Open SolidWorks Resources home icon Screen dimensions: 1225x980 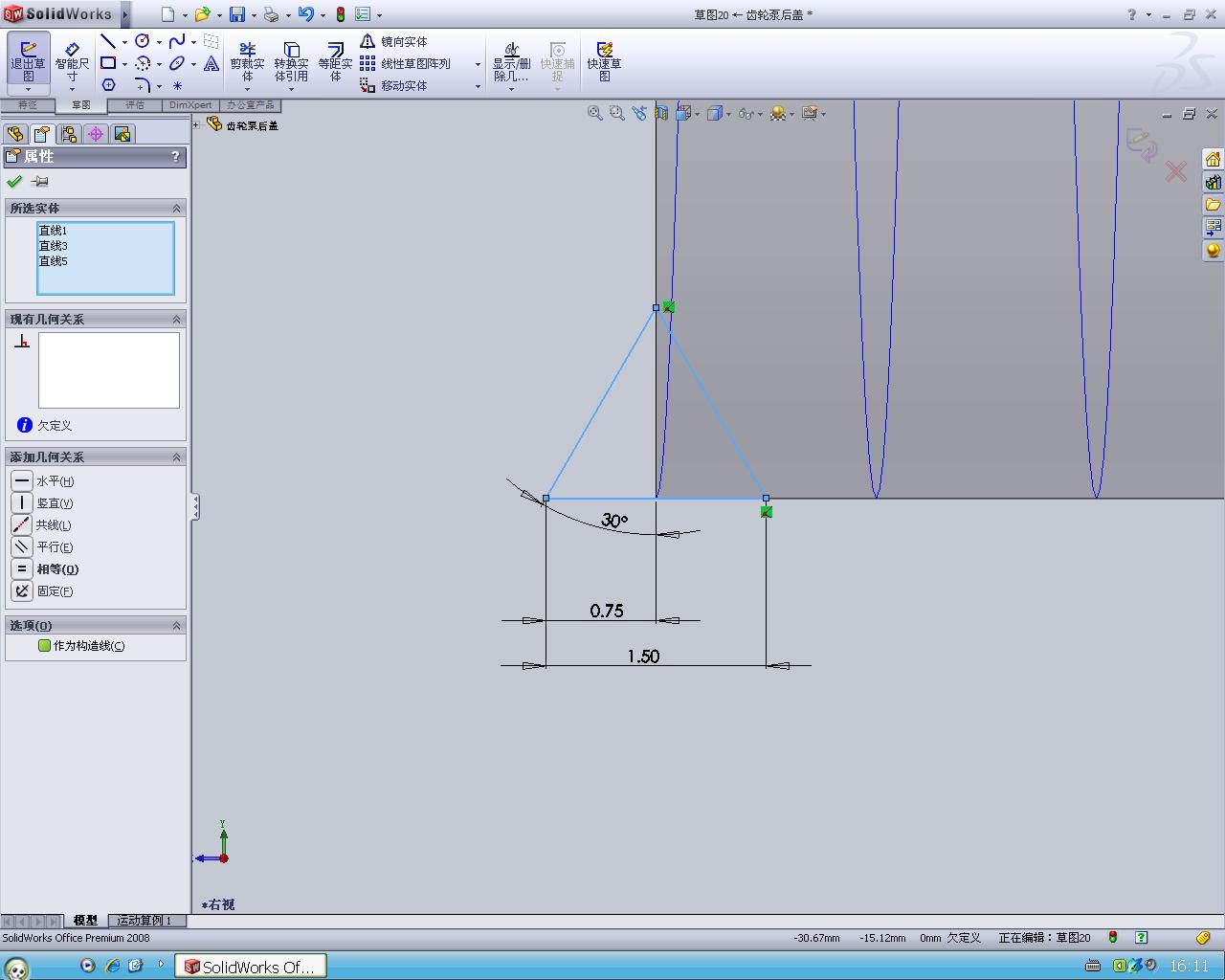pos(1213,158)
